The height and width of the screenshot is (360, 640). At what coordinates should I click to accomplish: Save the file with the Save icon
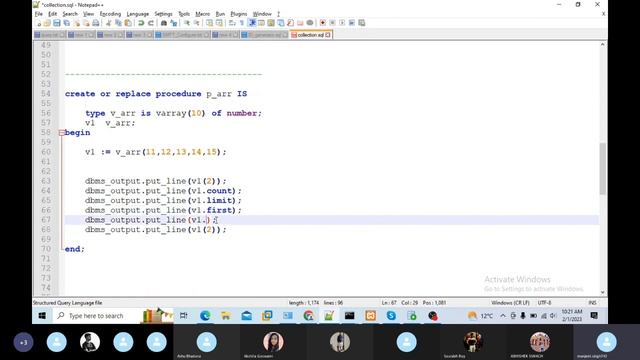(x=57, y=23)
